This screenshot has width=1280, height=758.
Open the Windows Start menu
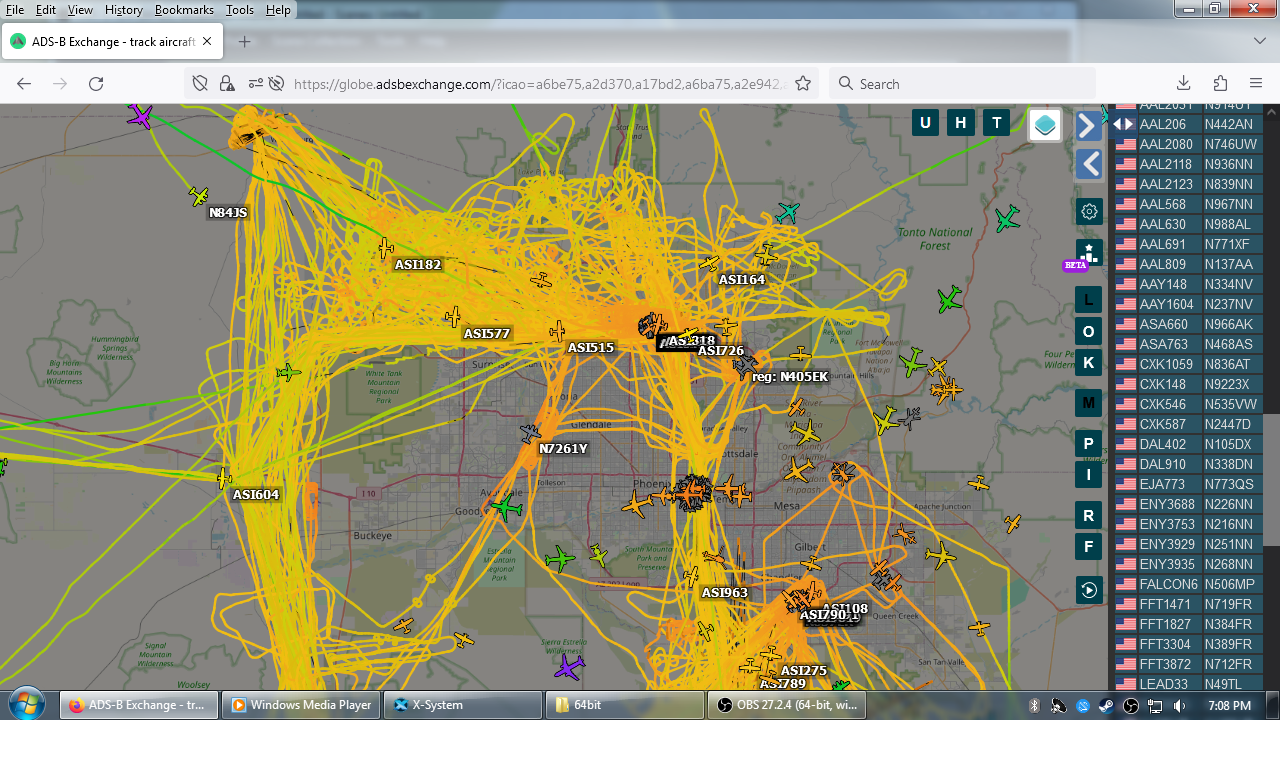27,704
